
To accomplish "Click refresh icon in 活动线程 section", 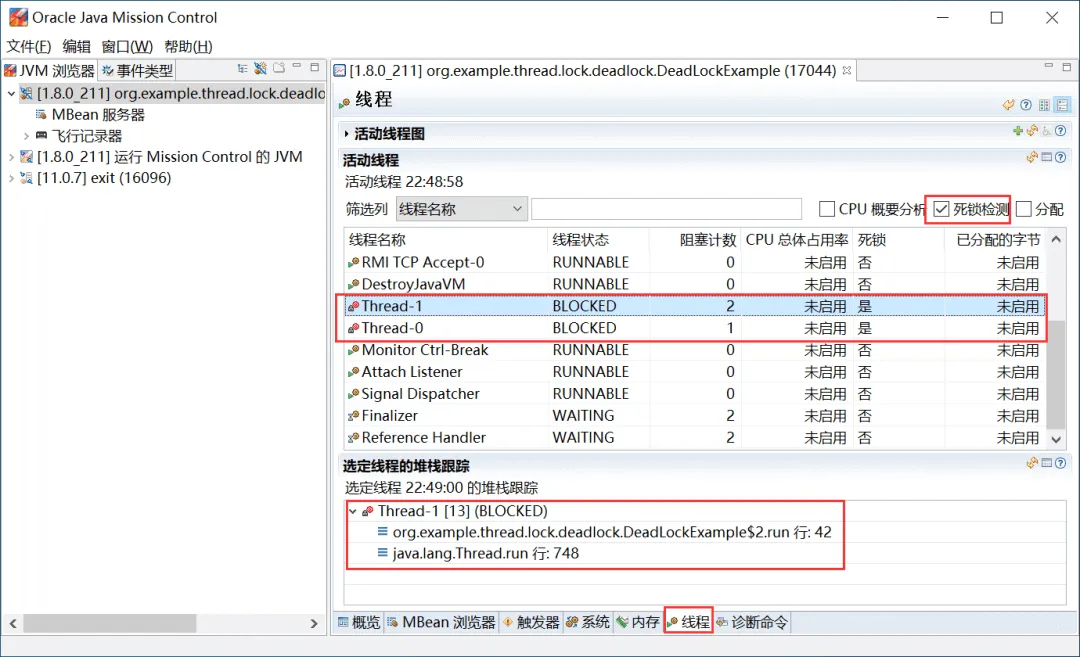I will click(1032, 158).
